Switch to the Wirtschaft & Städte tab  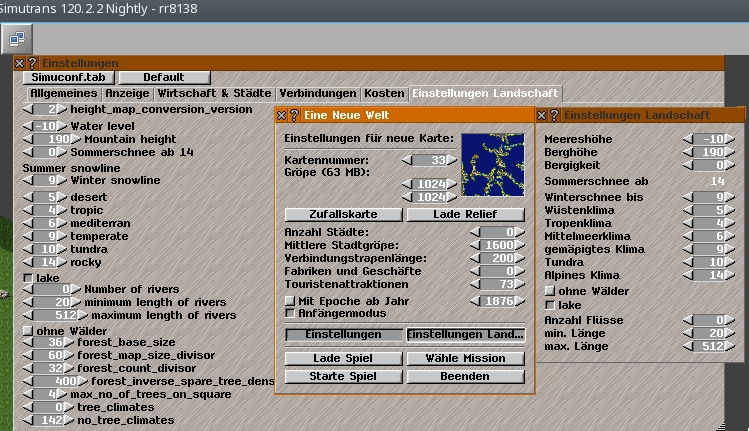pyautogui.click(x=215, y=93)
